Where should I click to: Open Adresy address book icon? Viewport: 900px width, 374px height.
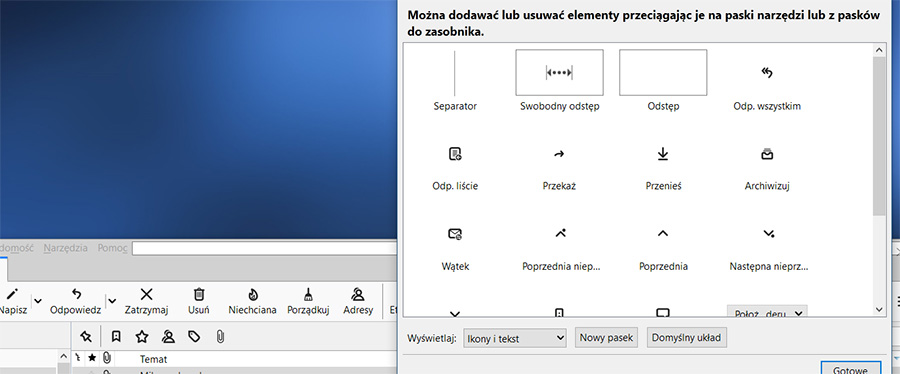tap(358, 294)
